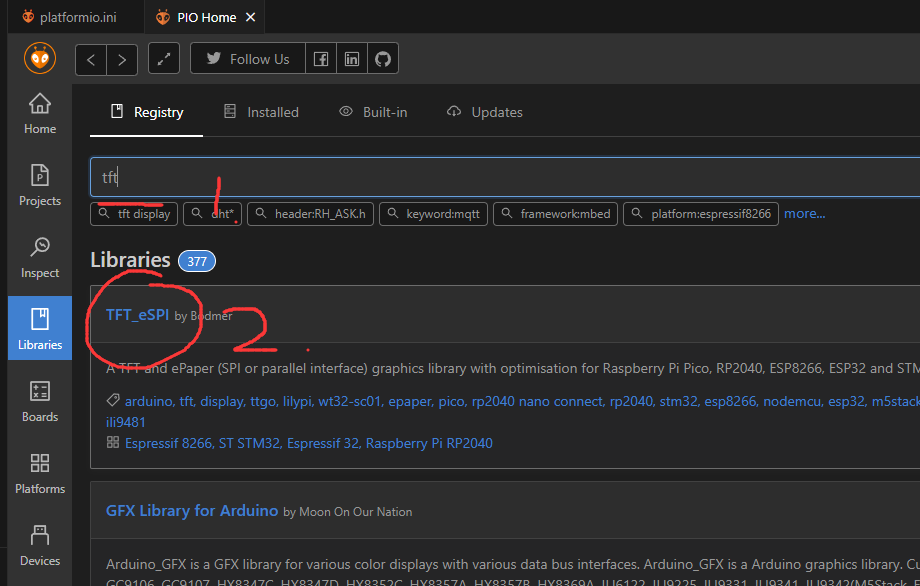The height and width of the screenshot is (586, 920).
Task: Open the GFX Library for Arduino
Action: tap(192, 511)
